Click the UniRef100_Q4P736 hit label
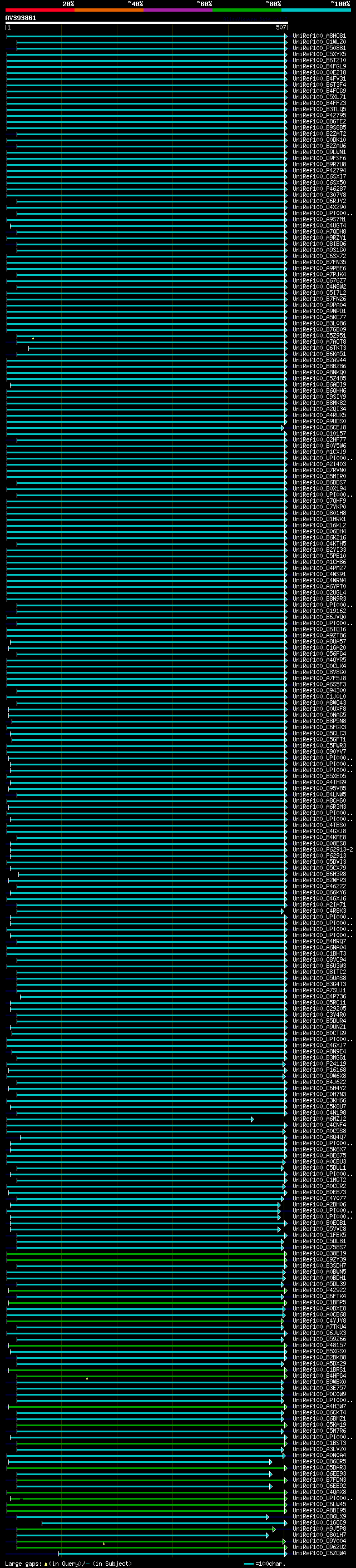The height and width of the screenshot is (1568, 356). (x=319, y=996)
